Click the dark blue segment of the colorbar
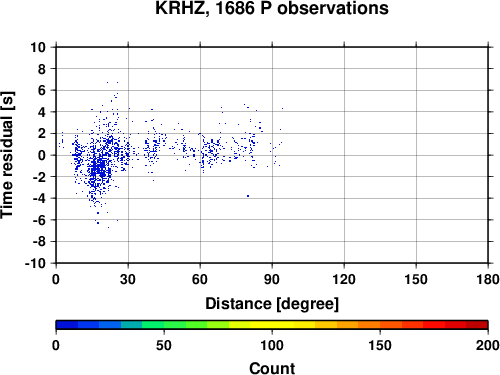 (x=67, y=325)
